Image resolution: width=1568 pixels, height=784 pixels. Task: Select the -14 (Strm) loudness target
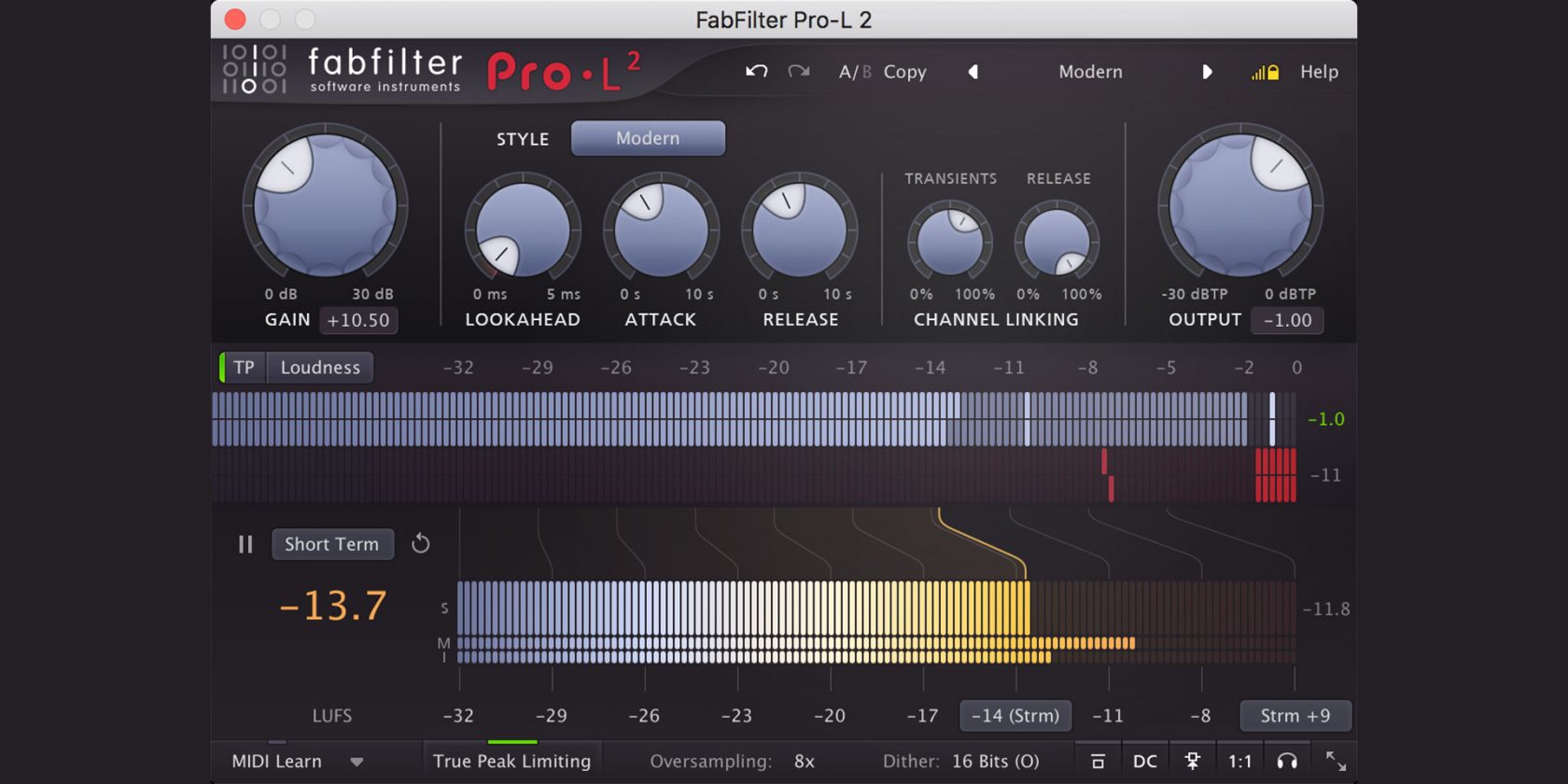click(x=1015, y=716)
